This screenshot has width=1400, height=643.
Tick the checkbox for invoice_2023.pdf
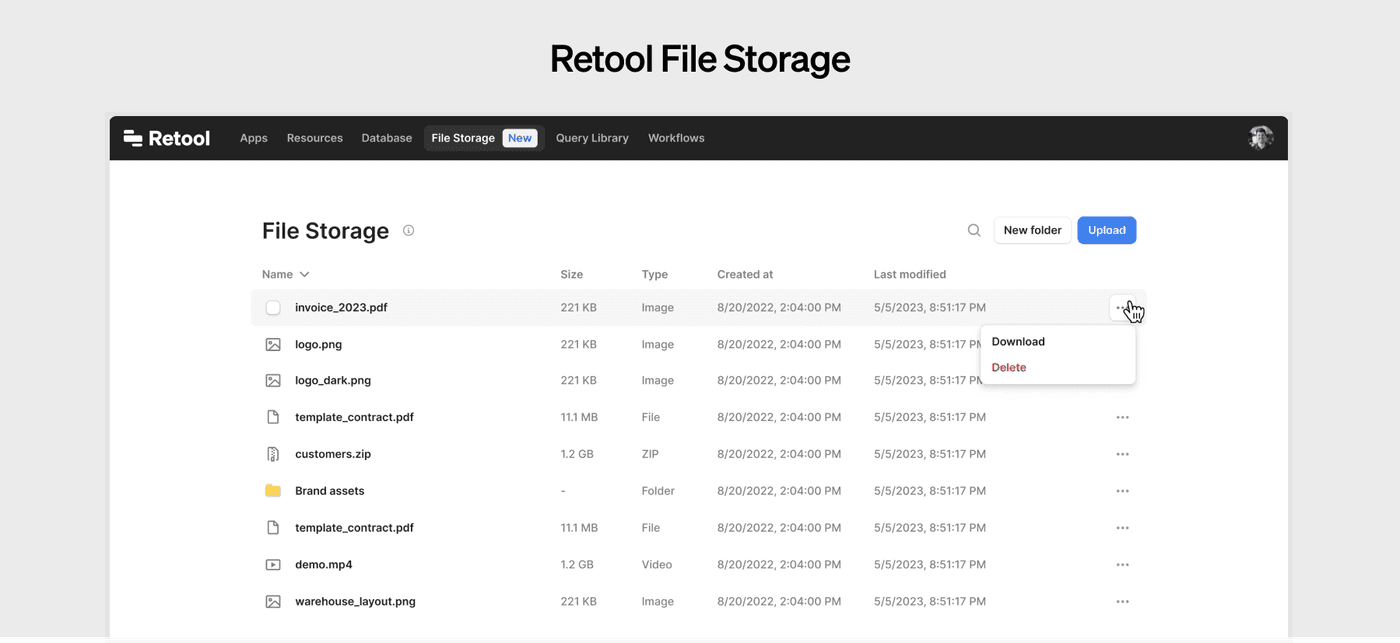[273, 308]
